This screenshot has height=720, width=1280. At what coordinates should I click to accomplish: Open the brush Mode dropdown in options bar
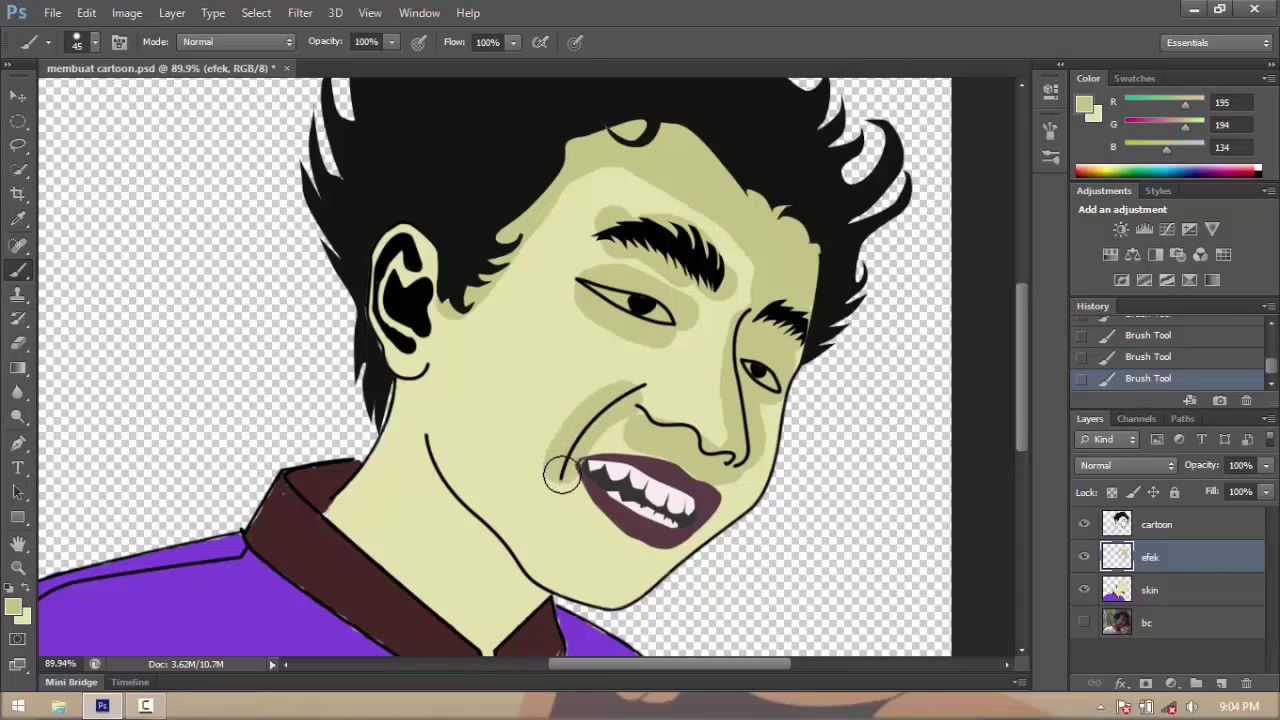click(237, 42)
